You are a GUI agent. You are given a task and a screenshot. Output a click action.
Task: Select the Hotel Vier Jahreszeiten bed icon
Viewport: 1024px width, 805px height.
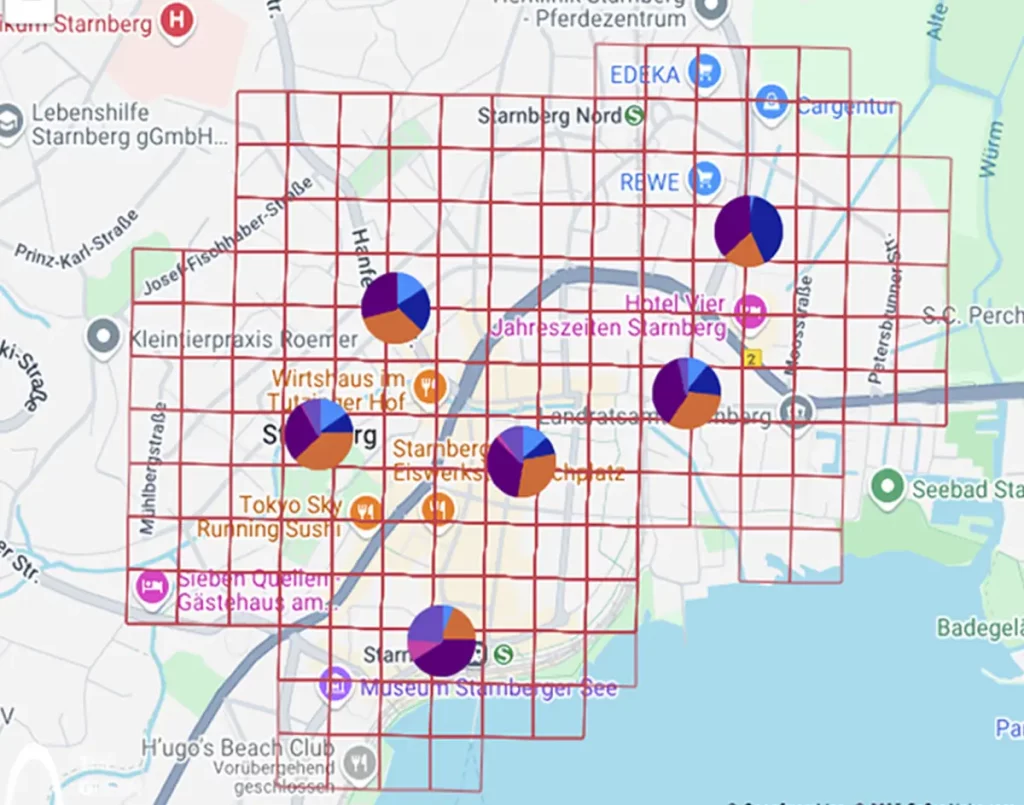pos(750,311)
